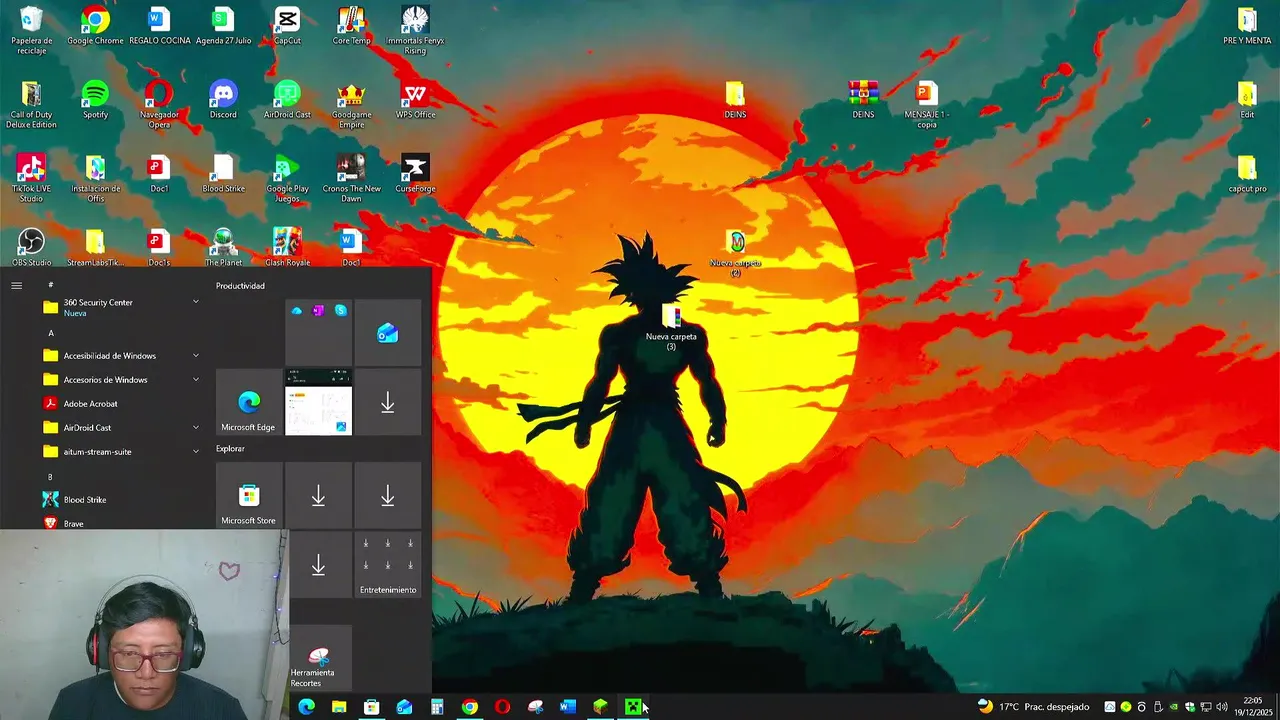Open the CurseForge desktop shortcut
1280x720 pixels.
[415, 174]
